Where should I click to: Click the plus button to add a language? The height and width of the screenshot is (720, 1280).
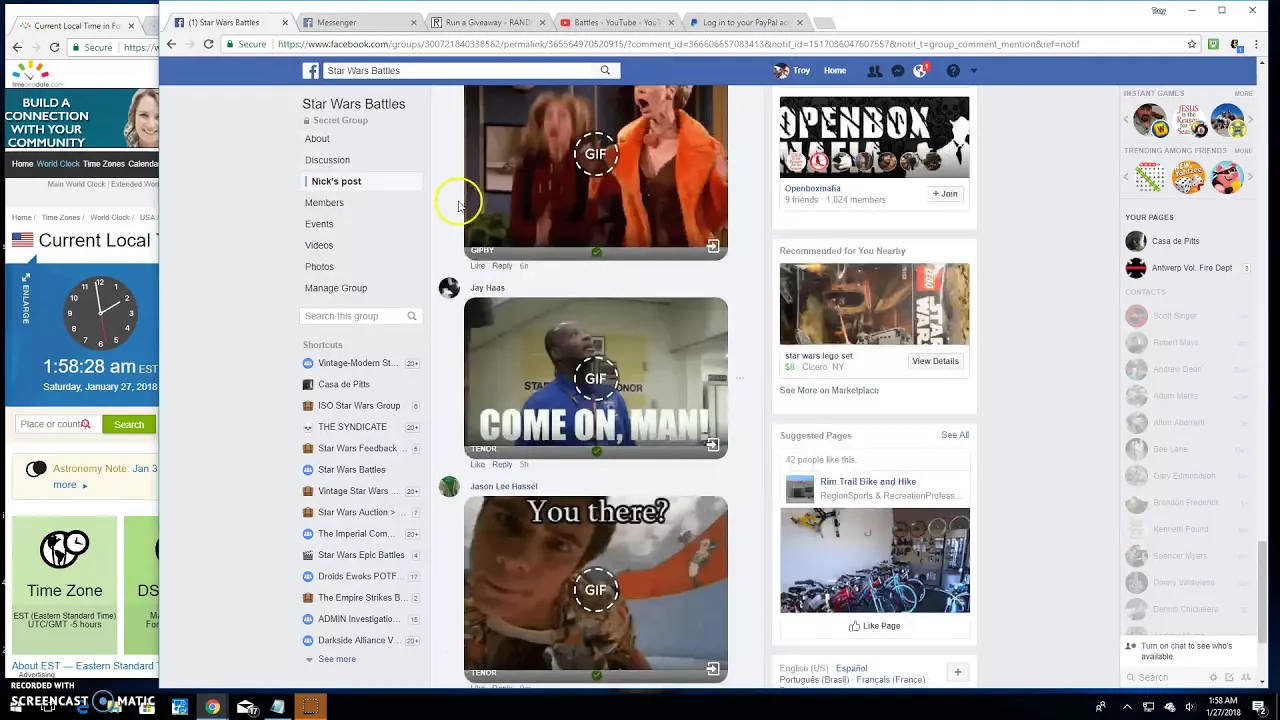pos(957,672)
